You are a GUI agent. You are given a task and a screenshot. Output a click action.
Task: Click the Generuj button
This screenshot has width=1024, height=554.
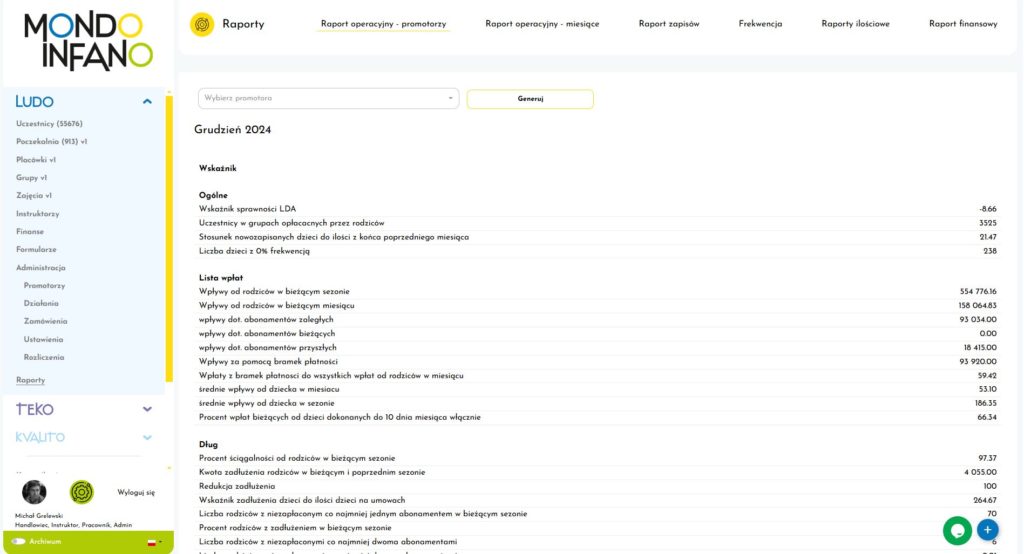[530, 99]
